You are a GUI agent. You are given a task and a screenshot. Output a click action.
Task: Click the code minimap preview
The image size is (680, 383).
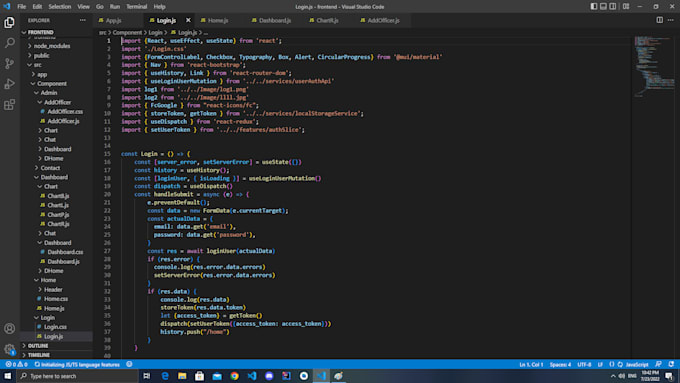[x=654, y=67]
